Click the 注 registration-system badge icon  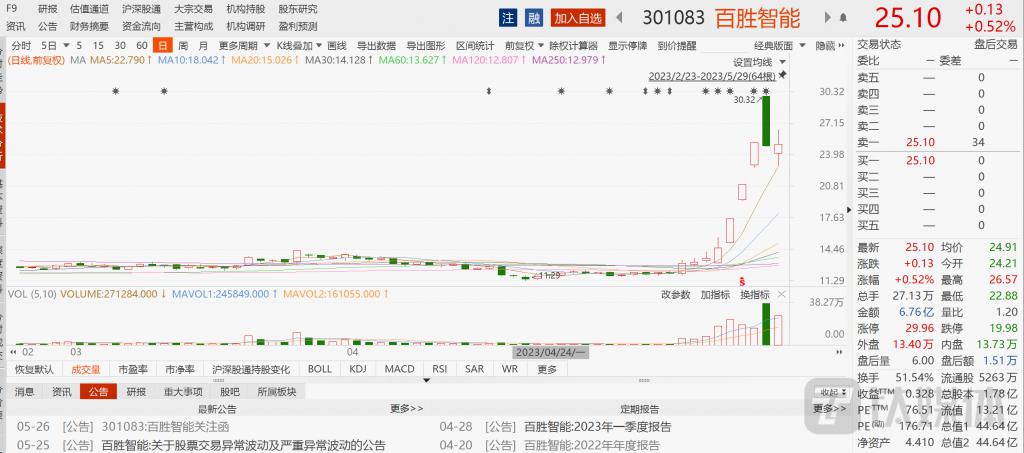pos(508,18)
